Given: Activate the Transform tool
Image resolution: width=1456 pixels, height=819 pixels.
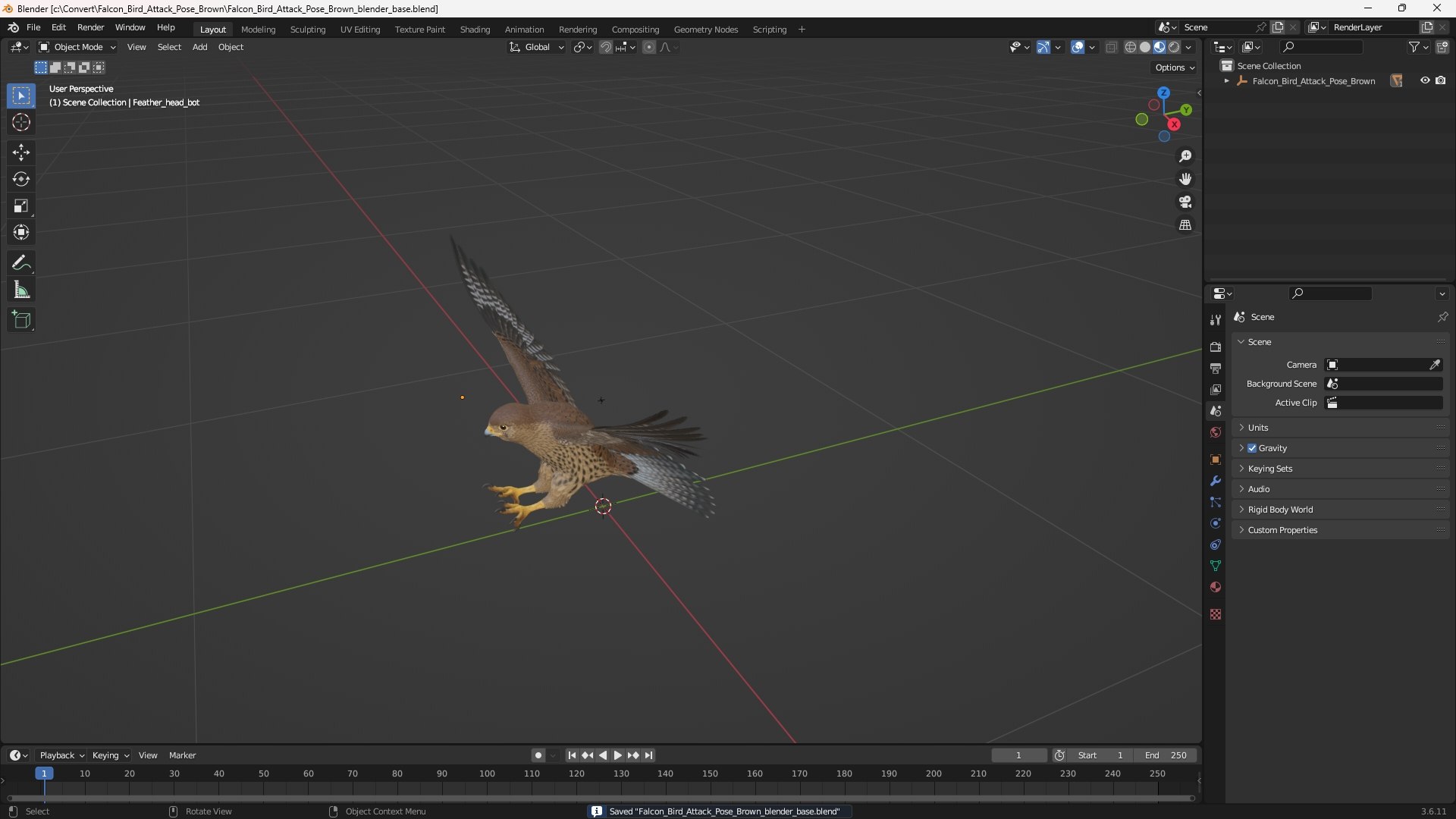Looking at the screenshot, I should [21, 232].
